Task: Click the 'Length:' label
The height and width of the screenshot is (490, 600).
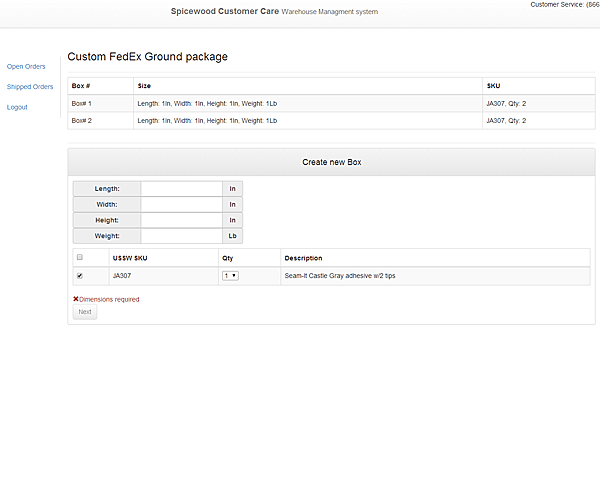Action: click(107, 189)
